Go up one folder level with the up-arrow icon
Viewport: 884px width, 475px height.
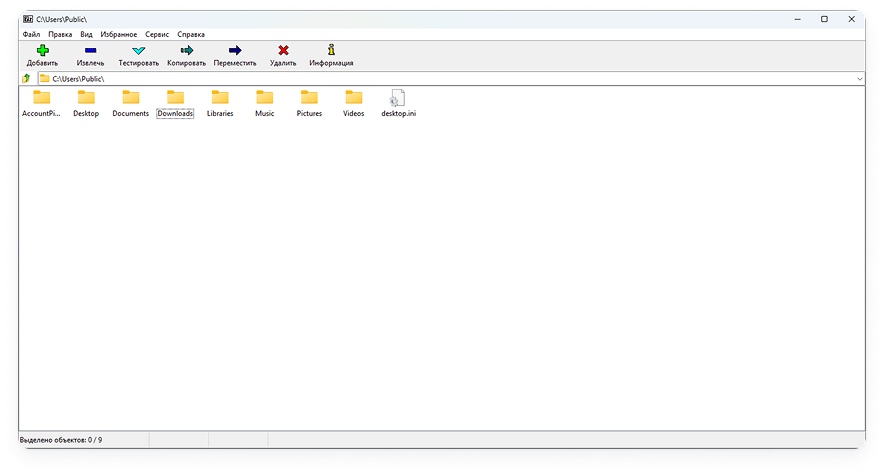tap(26, 78)
